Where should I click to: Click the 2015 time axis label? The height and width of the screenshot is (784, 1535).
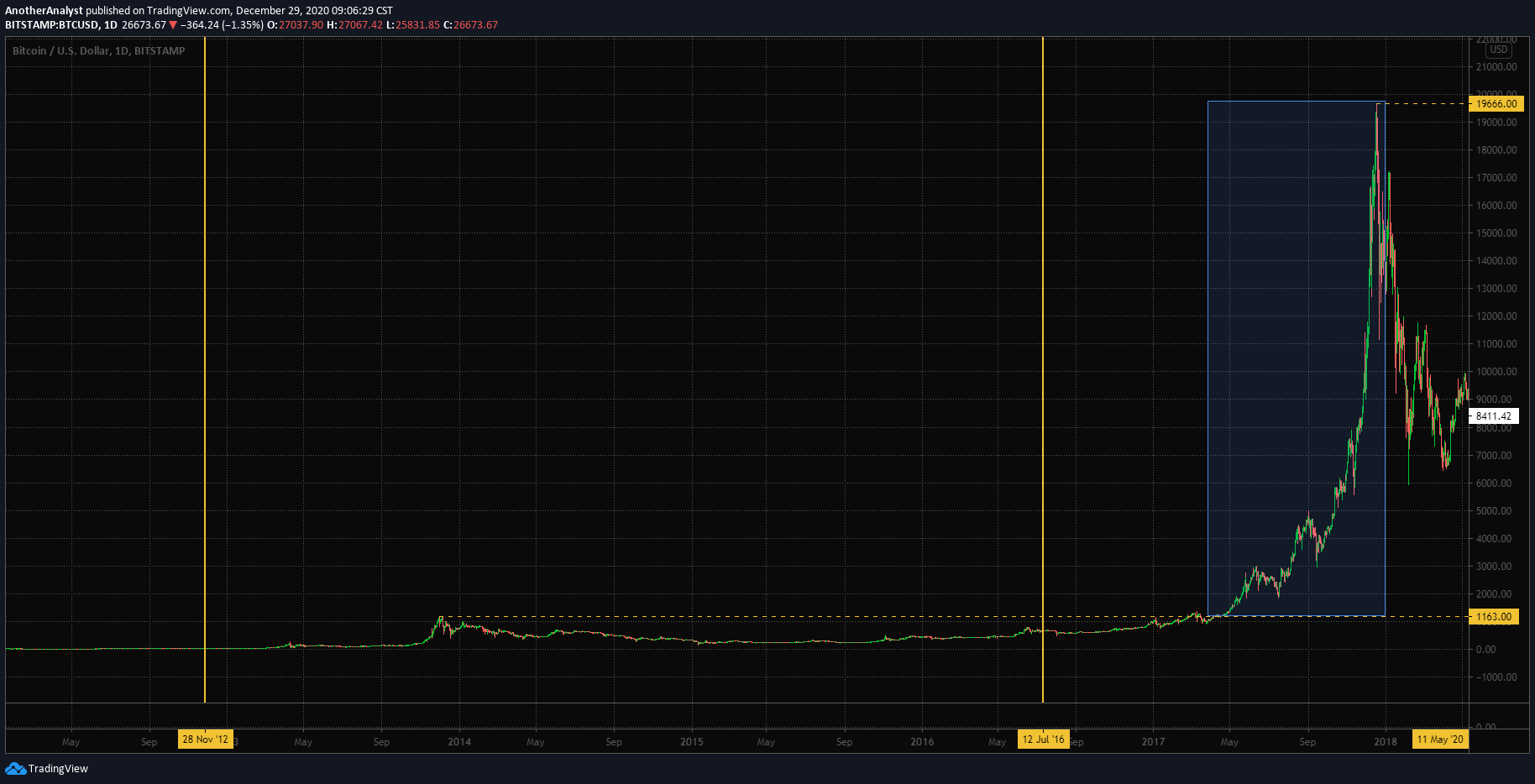(692, 742)
